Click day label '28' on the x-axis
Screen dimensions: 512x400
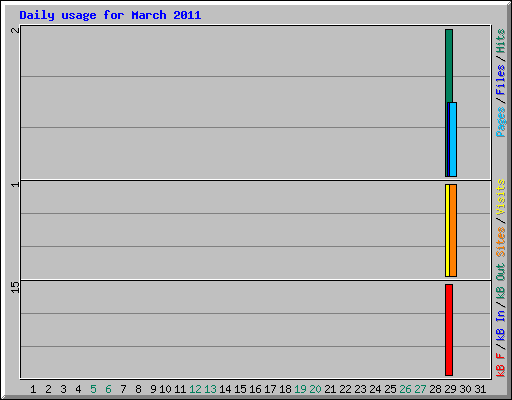435,389
